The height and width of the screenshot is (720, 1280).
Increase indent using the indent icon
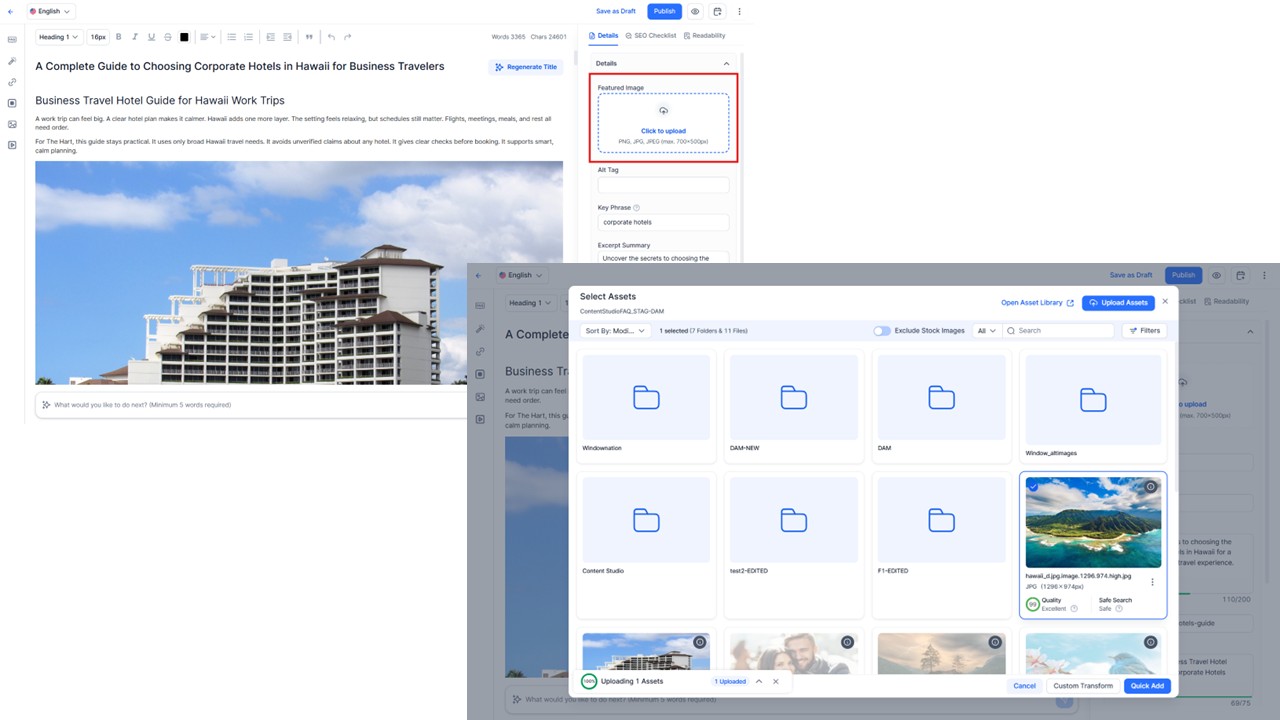(287, 37)
